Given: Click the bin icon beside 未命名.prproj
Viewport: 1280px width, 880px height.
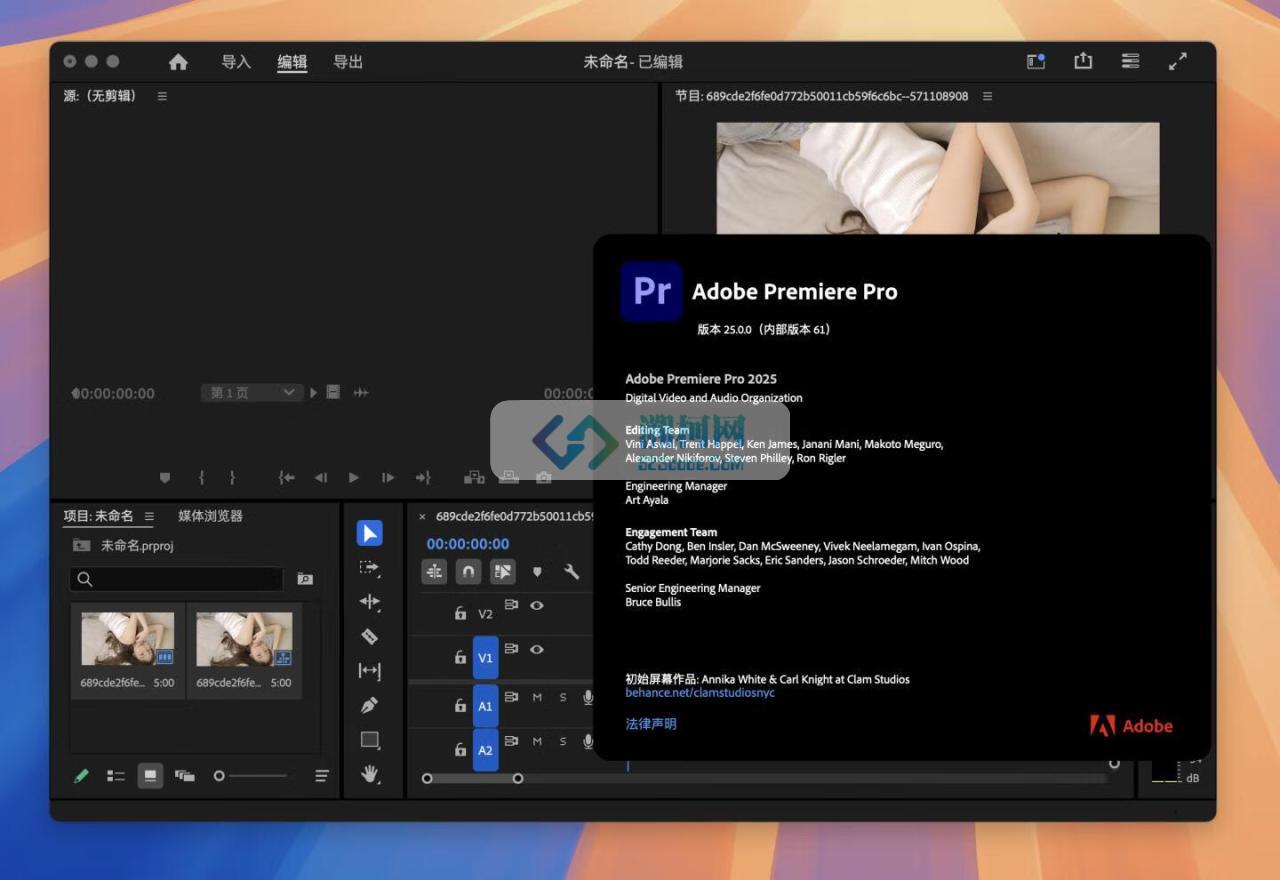Looking at the screenshot, I should (81, 546).
